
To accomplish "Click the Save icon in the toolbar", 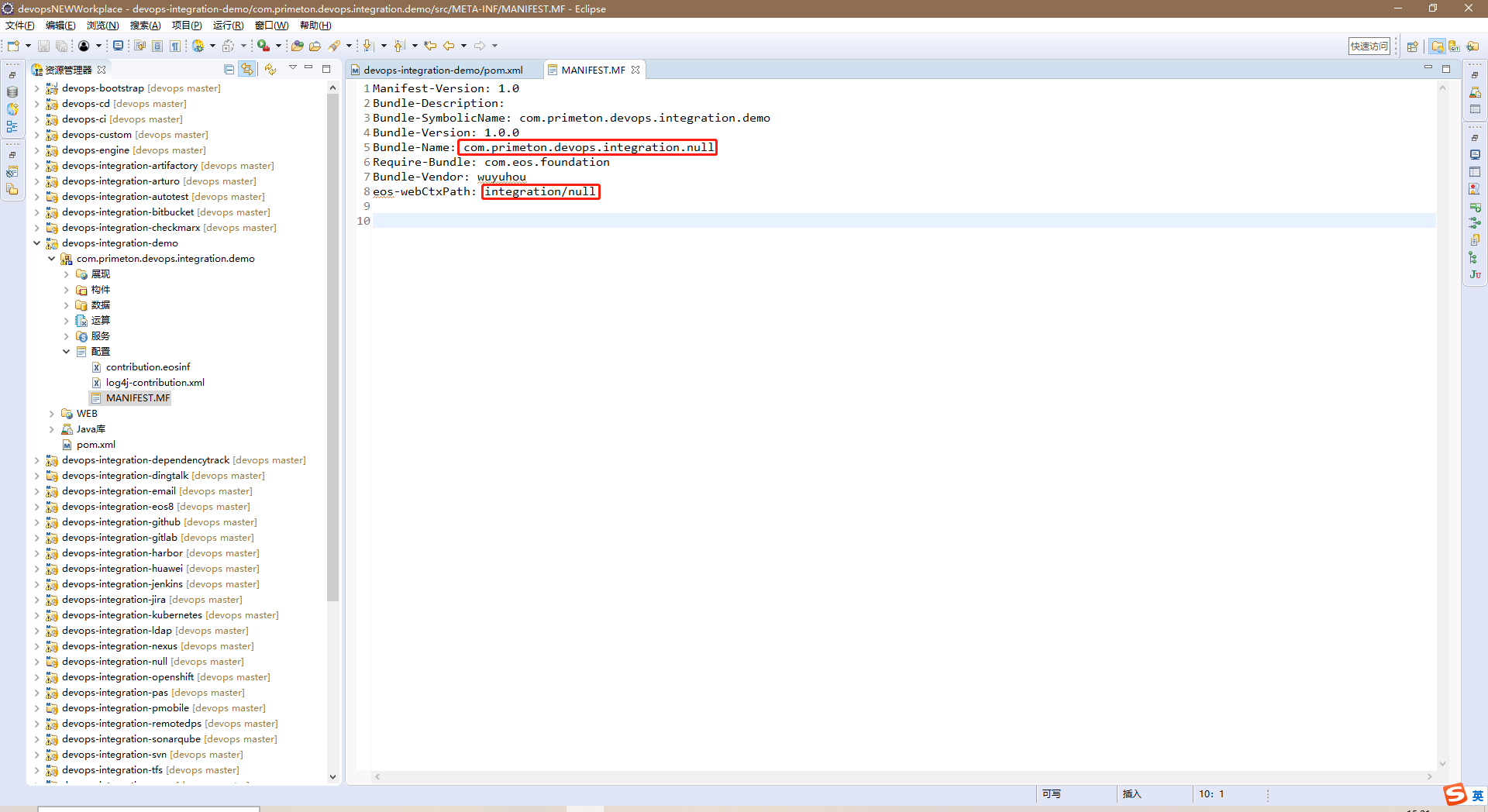I will (43, 46).
